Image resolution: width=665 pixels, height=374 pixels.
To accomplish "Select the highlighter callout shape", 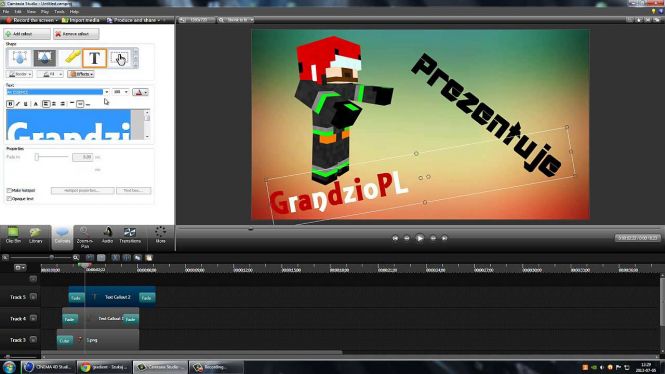I will (70, 58).
